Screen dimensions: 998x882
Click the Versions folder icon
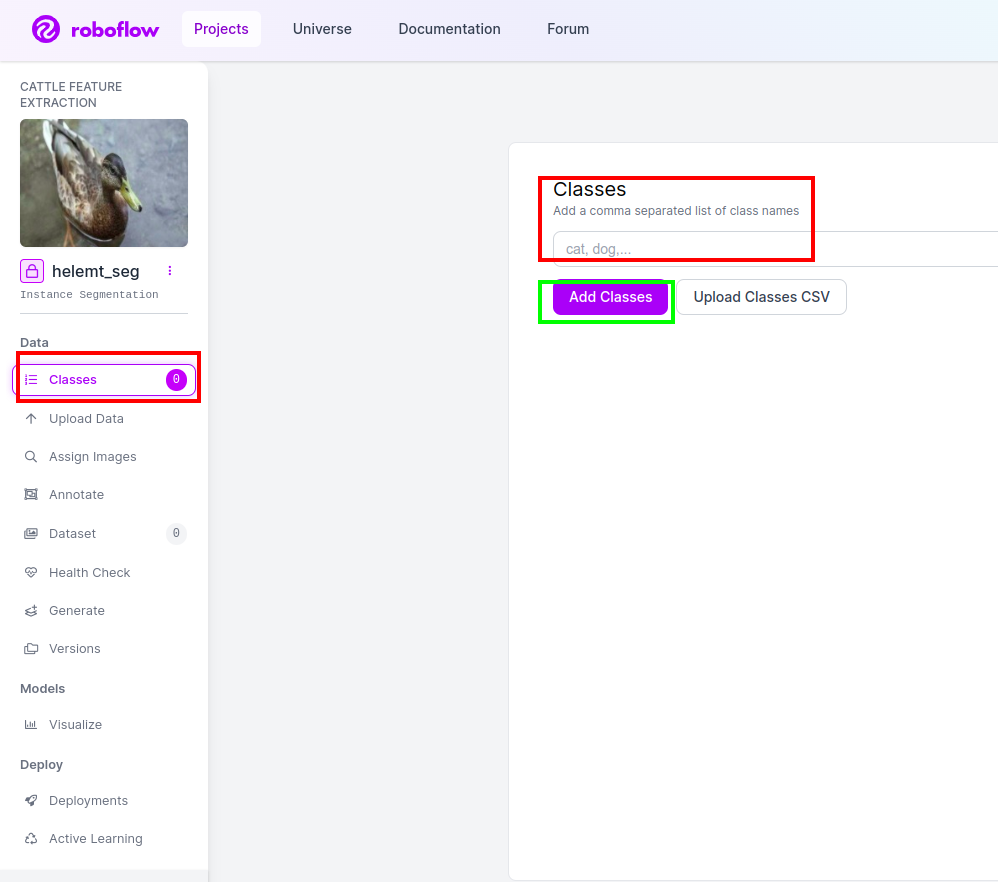tap(31, 649)
